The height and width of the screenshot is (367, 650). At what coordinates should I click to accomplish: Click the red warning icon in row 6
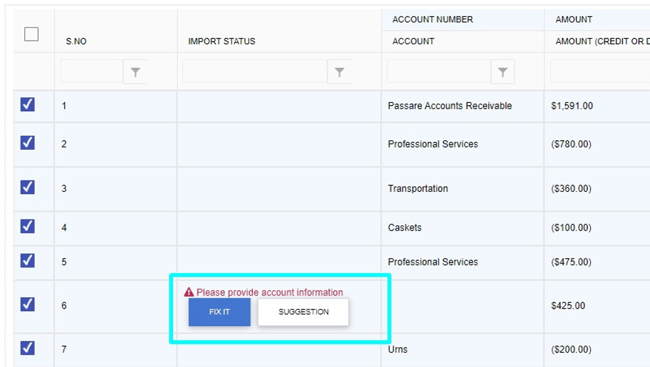point(189,292)
